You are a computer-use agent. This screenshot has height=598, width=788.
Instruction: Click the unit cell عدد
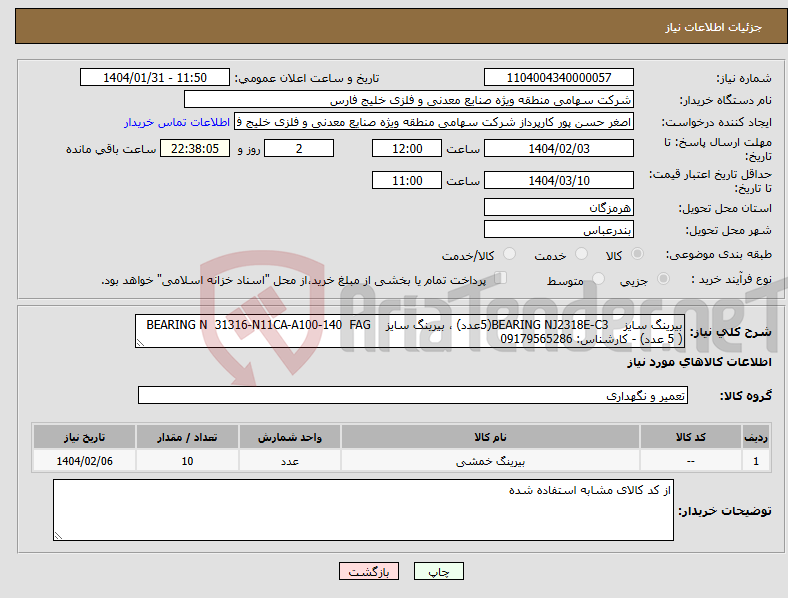click(x=290, y=460)
